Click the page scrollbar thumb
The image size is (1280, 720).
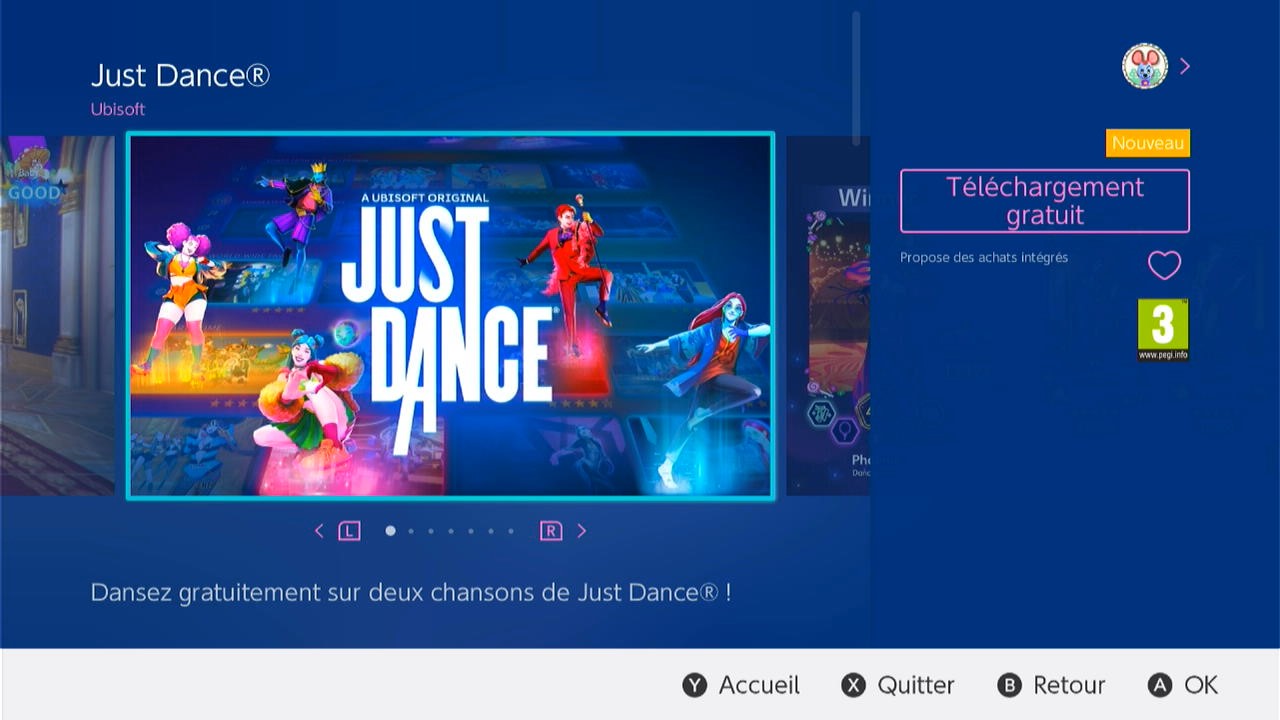tap(856, 78)
